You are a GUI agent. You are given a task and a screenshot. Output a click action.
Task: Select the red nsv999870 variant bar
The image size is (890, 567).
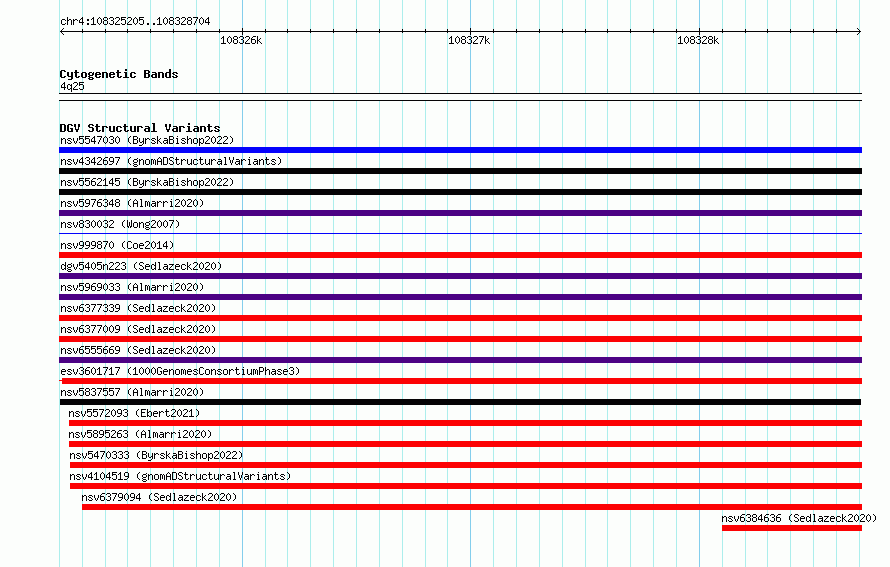pos(460,255)
